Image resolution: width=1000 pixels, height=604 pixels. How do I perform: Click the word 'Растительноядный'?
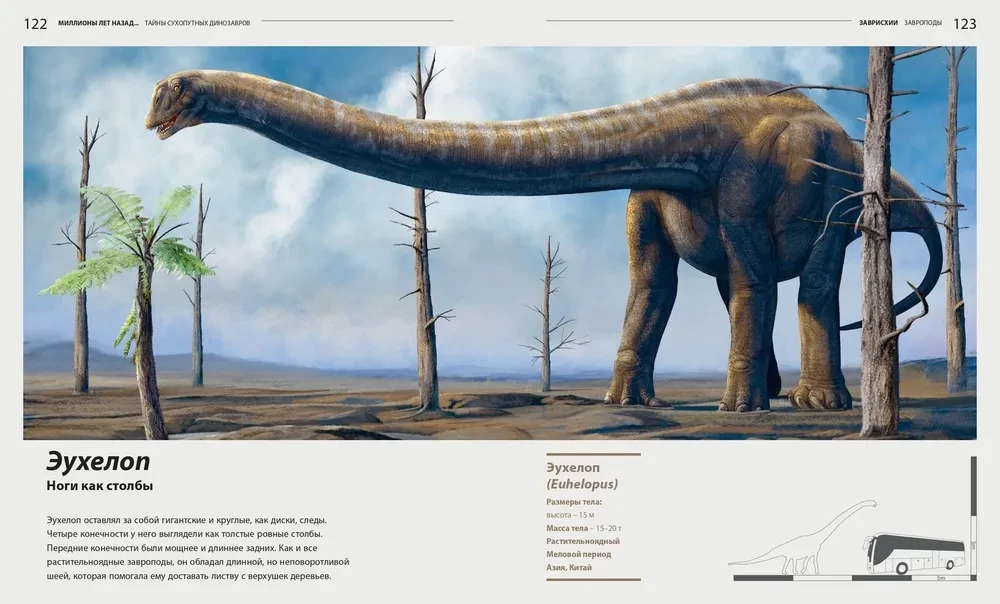tap(583, 541)
